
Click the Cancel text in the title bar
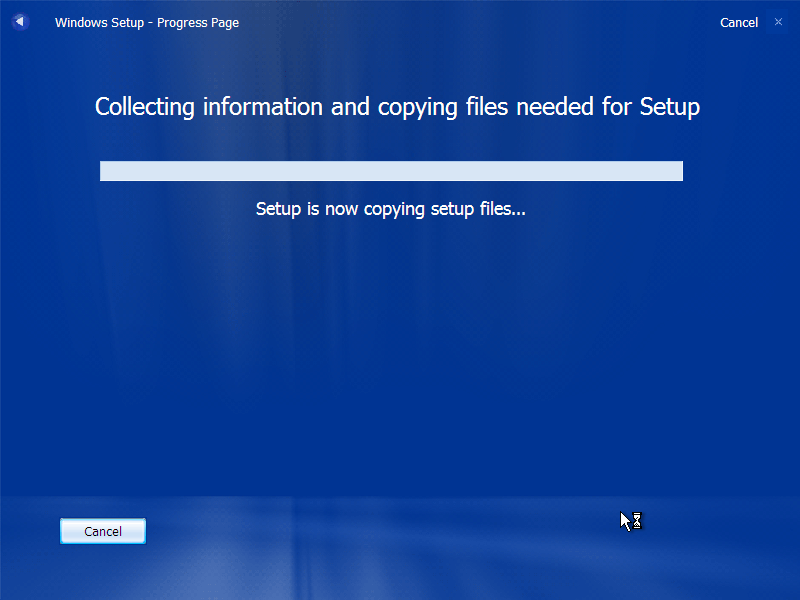pos(739,22)
